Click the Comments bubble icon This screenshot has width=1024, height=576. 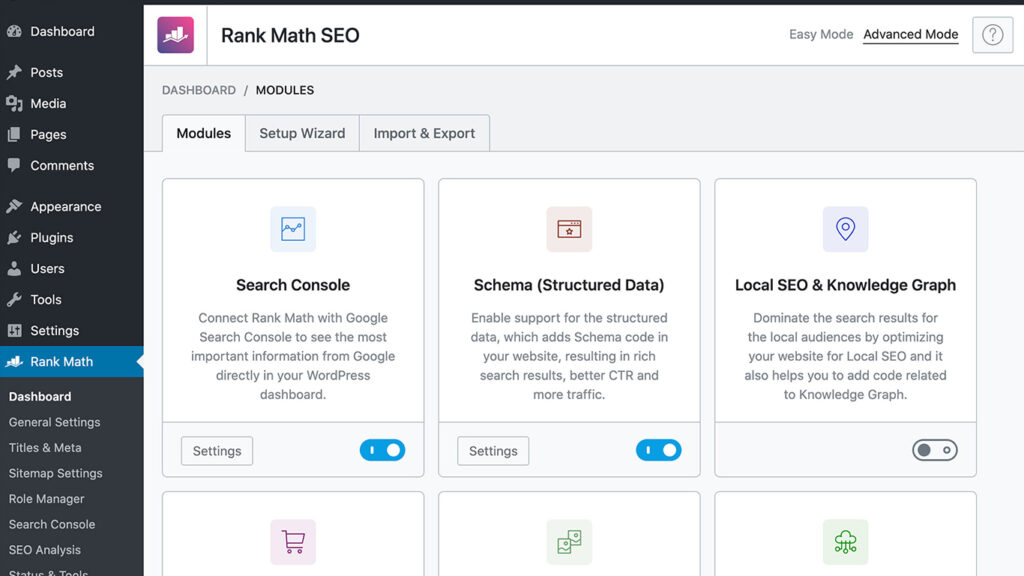(x=14, y=165)
